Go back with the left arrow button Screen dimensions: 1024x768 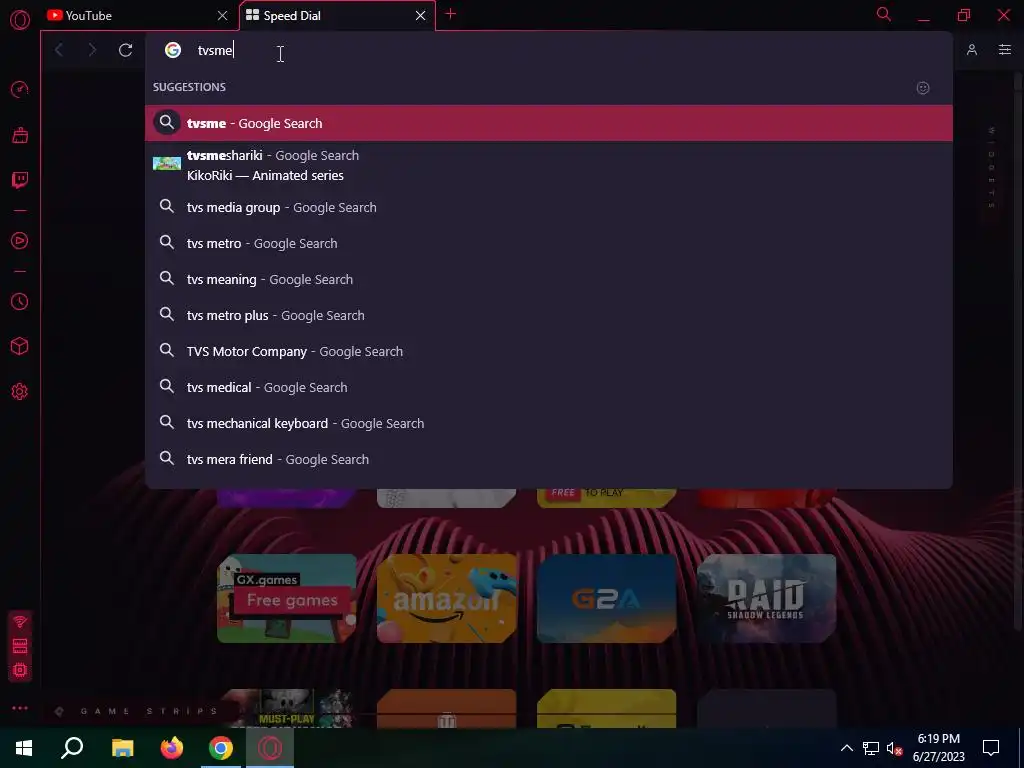pos(59,50)
